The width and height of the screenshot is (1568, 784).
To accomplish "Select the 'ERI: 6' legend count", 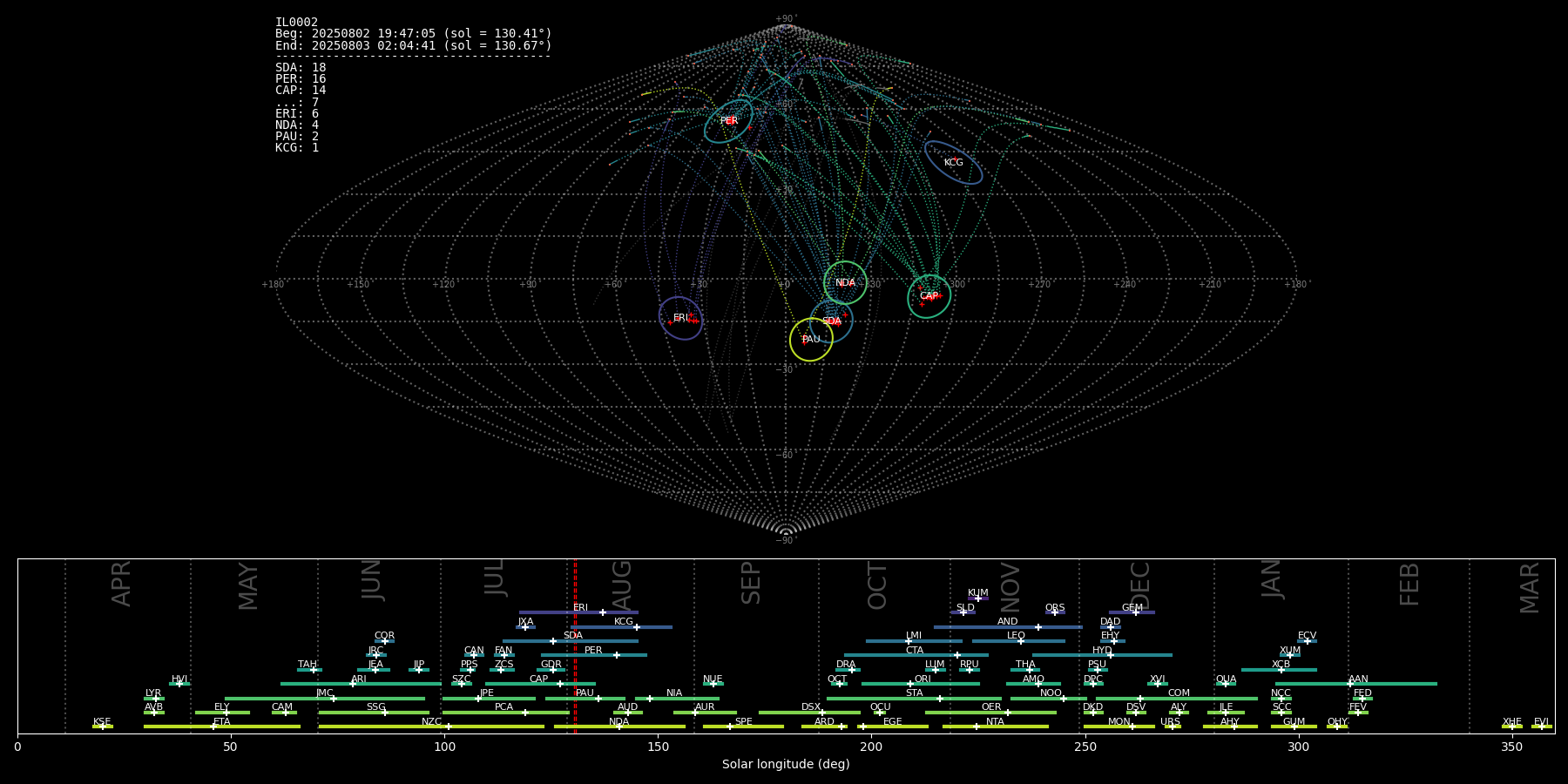I will tap(297, 114).
